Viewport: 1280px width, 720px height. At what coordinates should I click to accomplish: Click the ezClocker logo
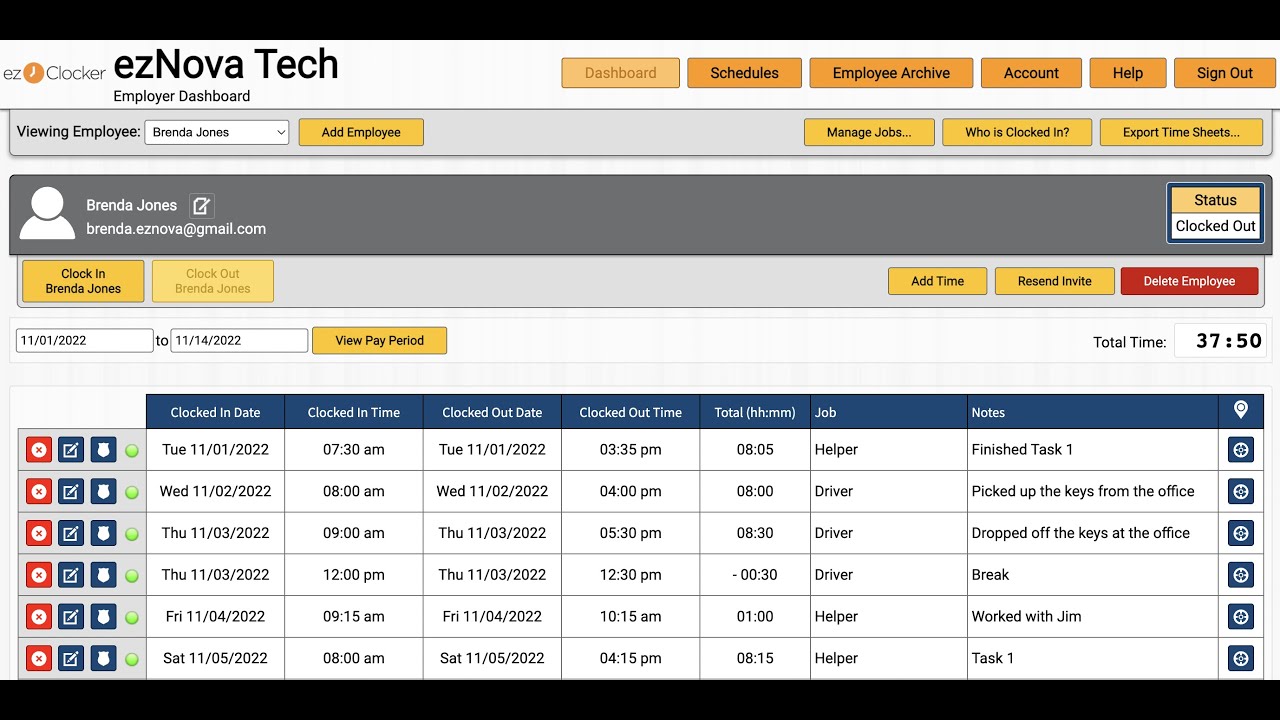click(54, 73)
